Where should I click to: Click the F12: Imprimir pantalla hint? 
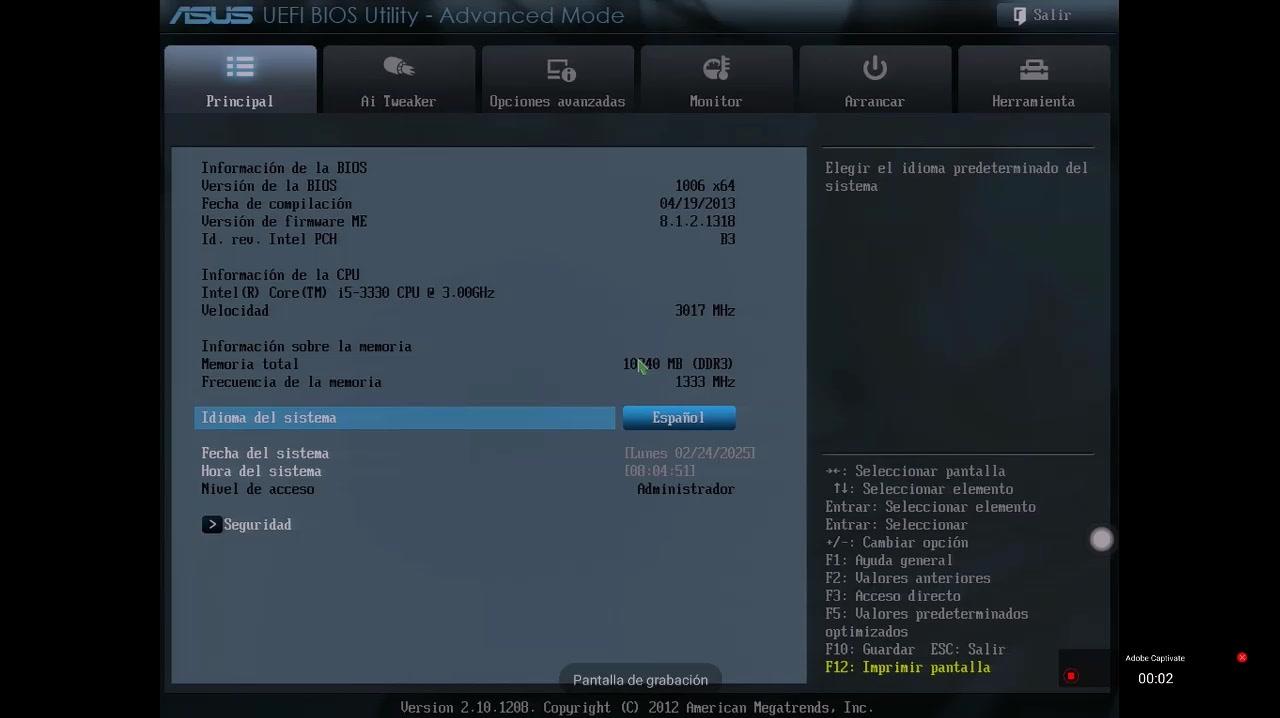pyautogui.click(x=908, y=668)
